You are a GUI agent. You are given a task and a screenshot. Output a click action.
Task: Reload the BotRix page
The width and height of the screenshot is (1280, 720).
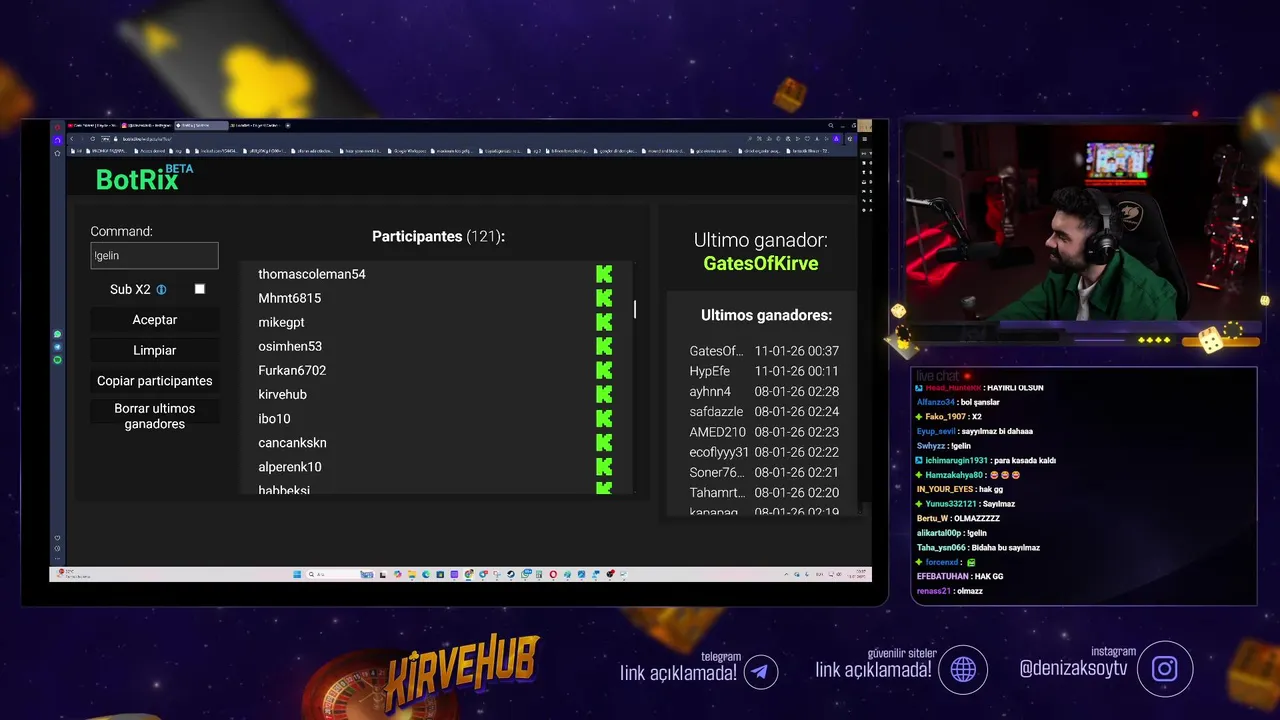[92, 138]
